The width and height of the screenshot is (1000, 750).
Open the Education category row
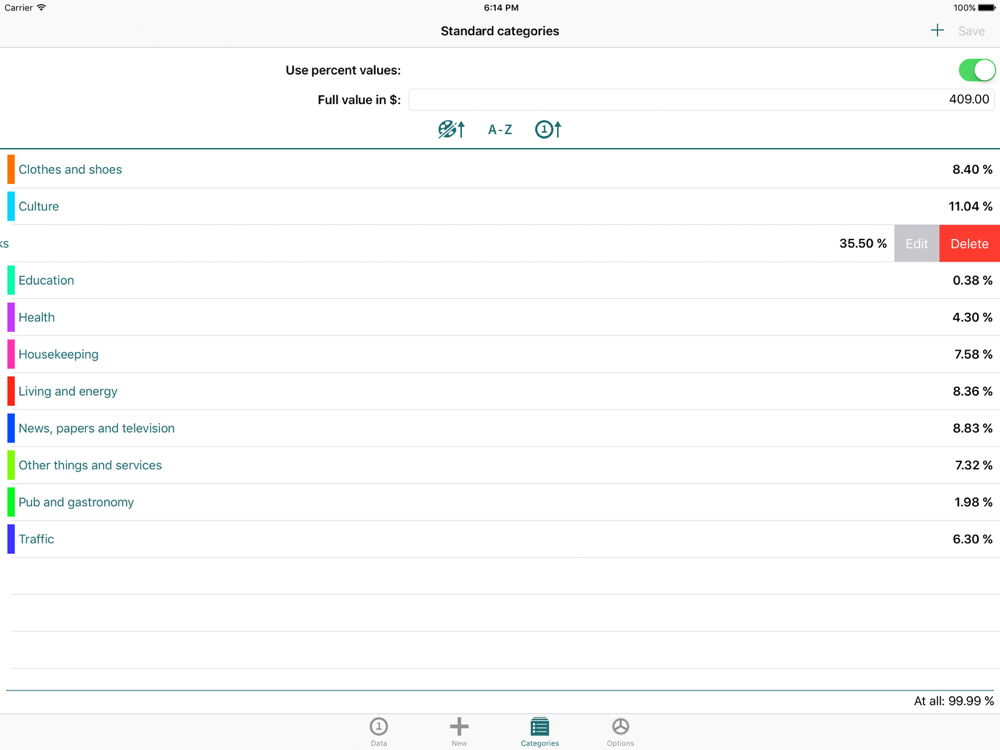(500, 280)
